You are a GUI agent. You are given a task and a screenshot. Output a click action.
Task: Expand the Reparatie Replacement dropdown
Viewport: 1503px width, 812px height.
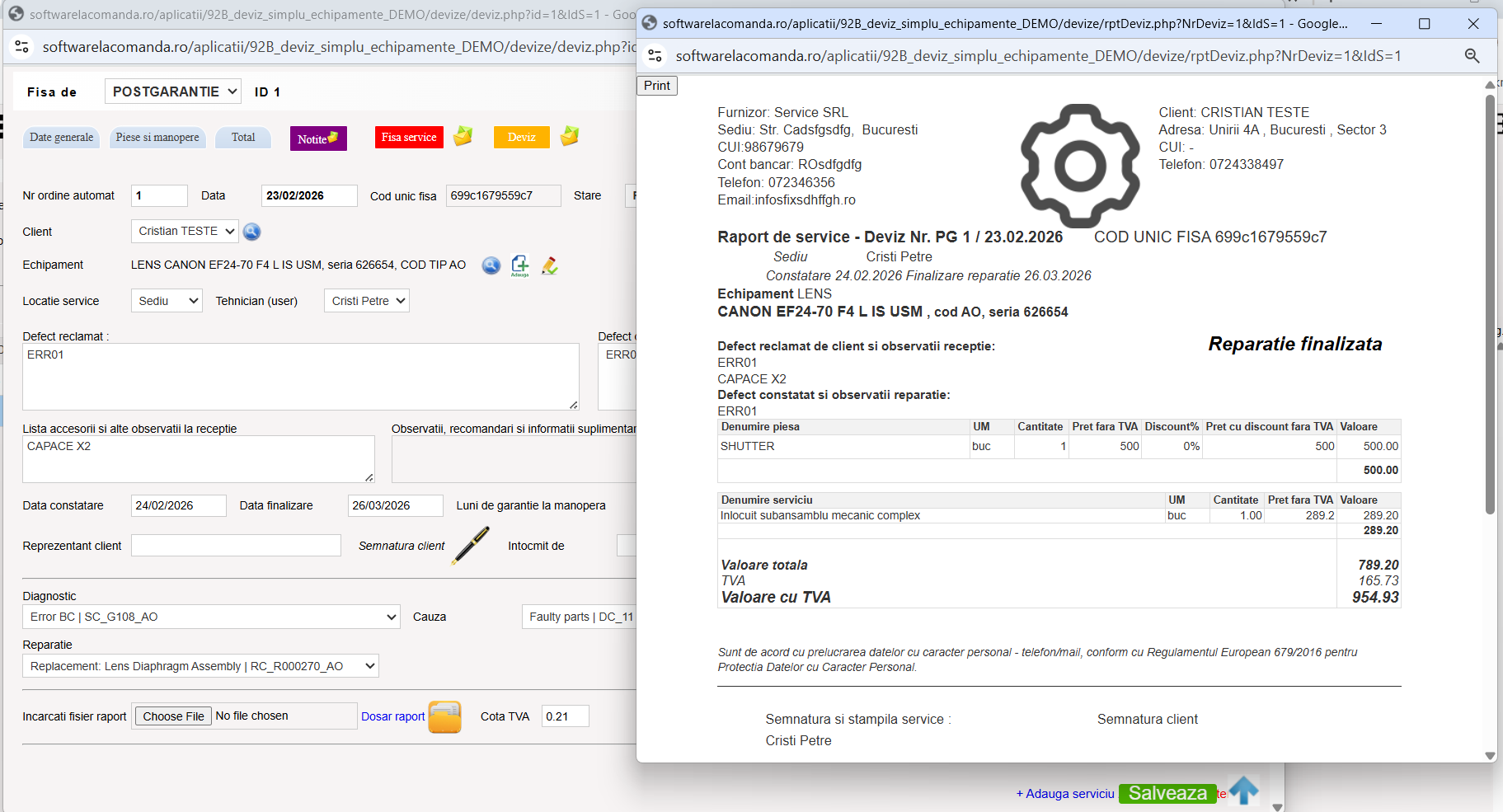pyautogui.click(x=200, y=666)
